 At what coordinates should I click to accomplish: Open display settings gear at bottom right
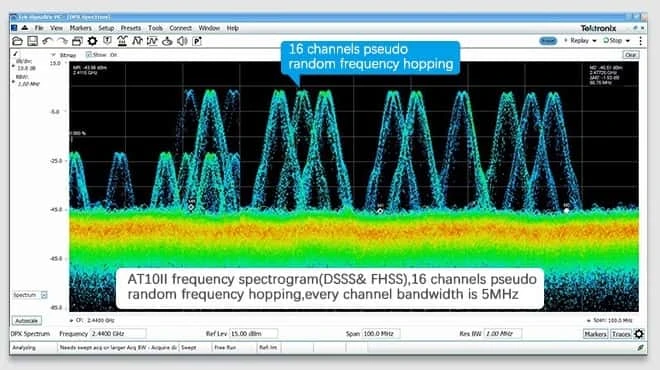click(x=639, y=334)
